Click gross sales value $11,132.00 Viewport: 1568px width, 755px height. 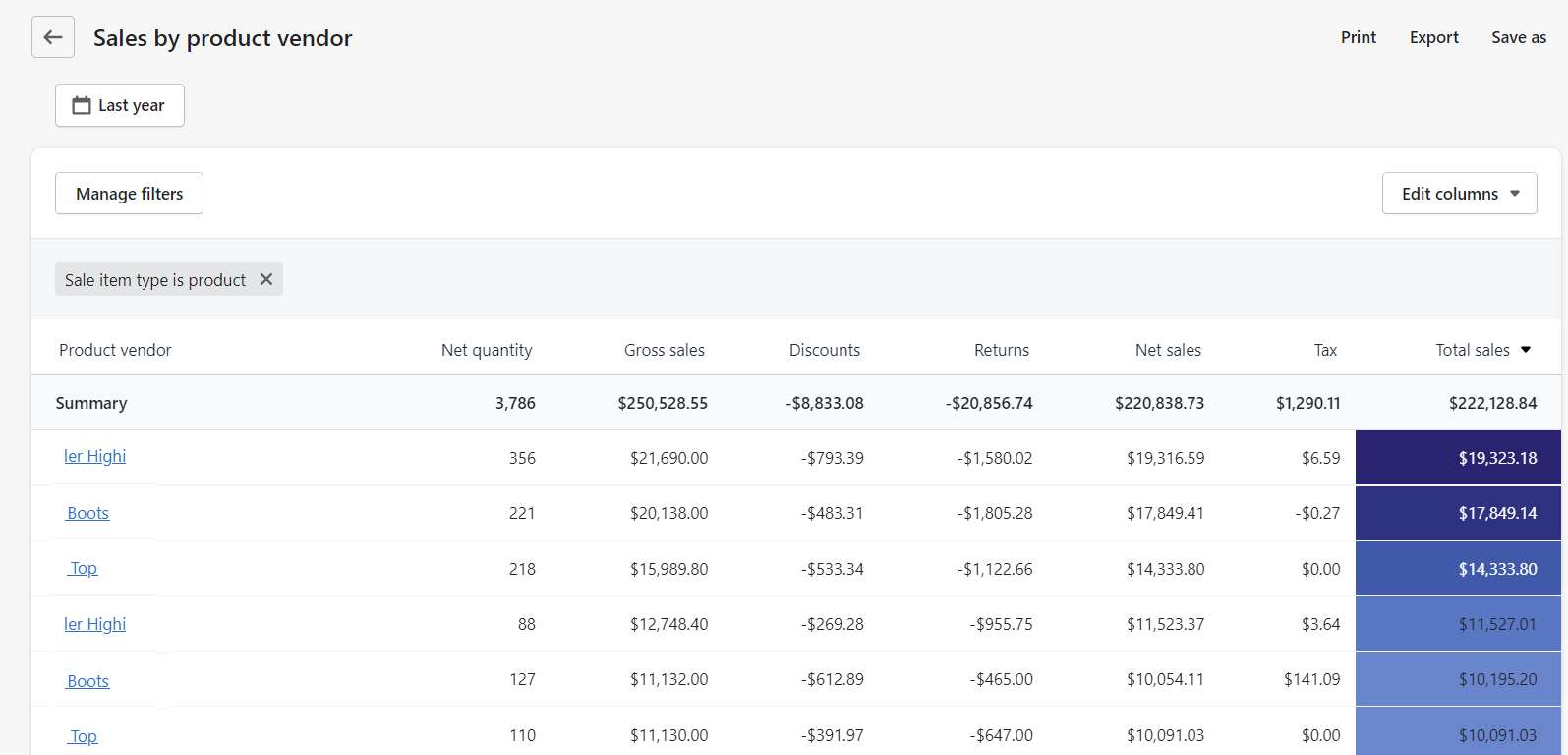click(669, 679)
